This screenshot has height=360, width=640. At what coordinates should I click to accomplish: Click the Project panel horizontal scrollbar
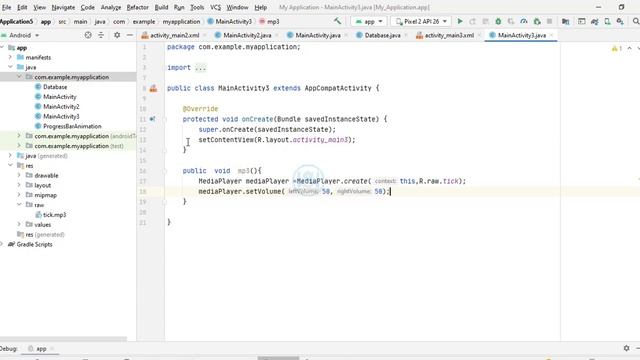pyautogui.click(x=63, y=339)
